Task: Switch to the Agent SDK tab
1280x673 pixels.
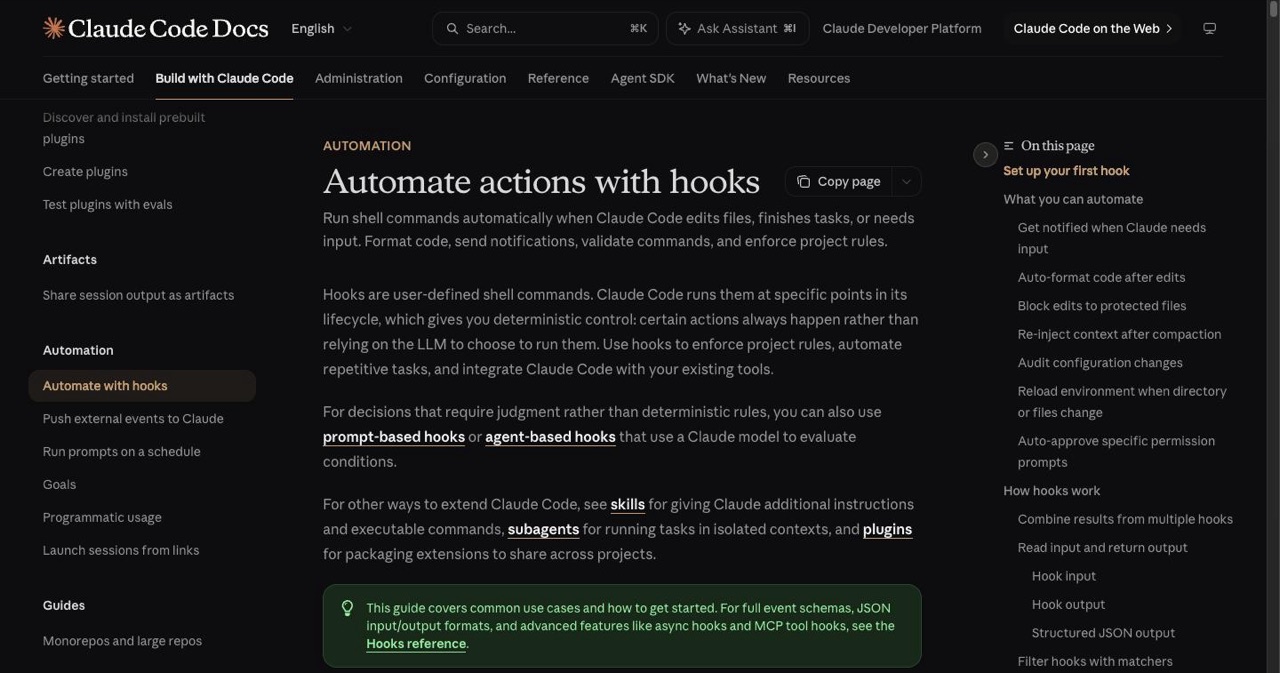Action: pos(643,78)
